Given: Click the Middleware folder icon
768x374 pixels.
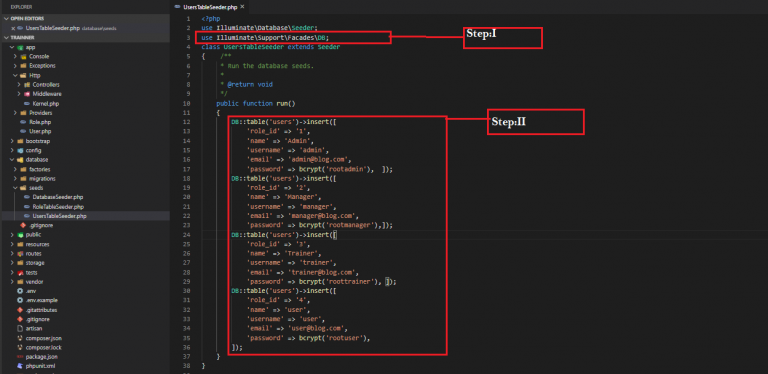Looking at the screenshot, I should tap(27, 94).
